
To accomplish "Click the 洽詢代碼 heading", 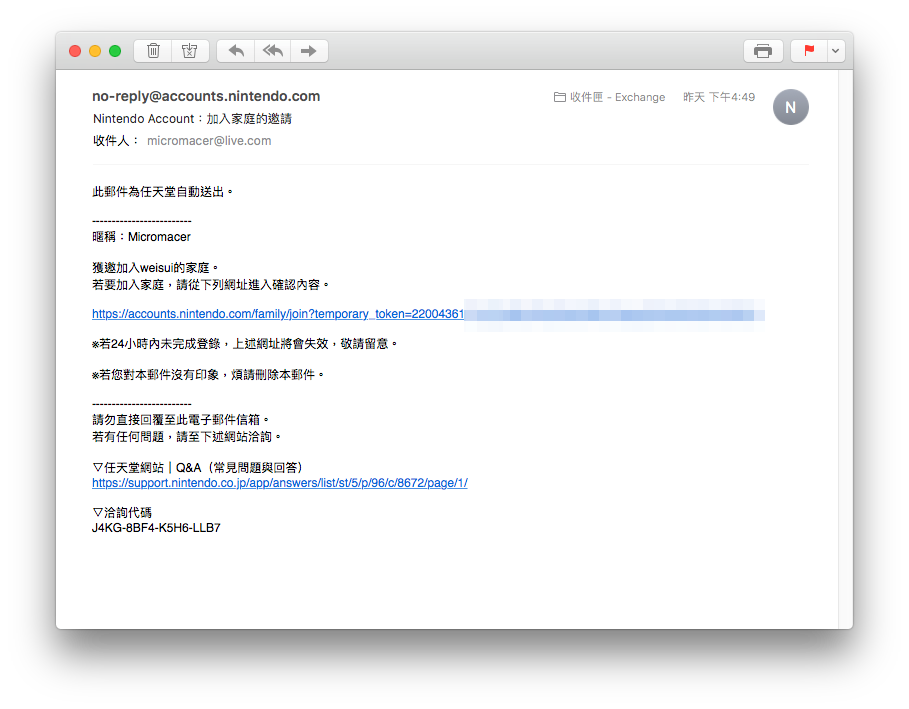I will [122, 512].
